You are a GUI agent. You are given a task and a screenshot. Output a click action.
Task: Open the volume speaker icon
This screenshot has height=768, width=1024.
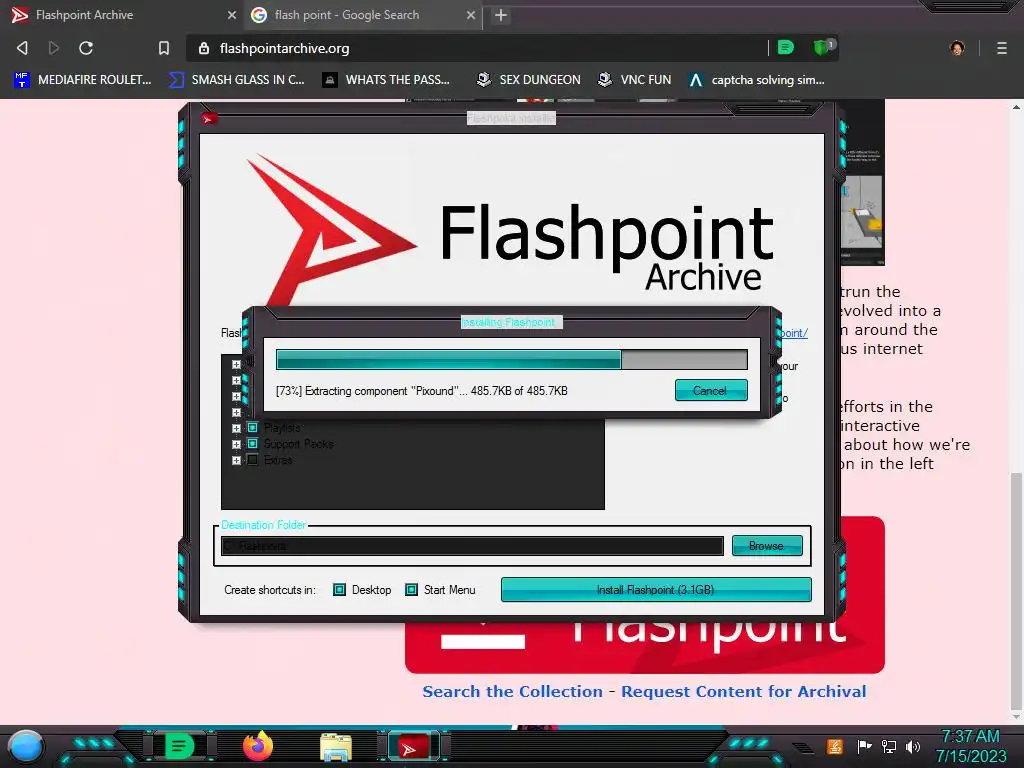click(913, 746)
